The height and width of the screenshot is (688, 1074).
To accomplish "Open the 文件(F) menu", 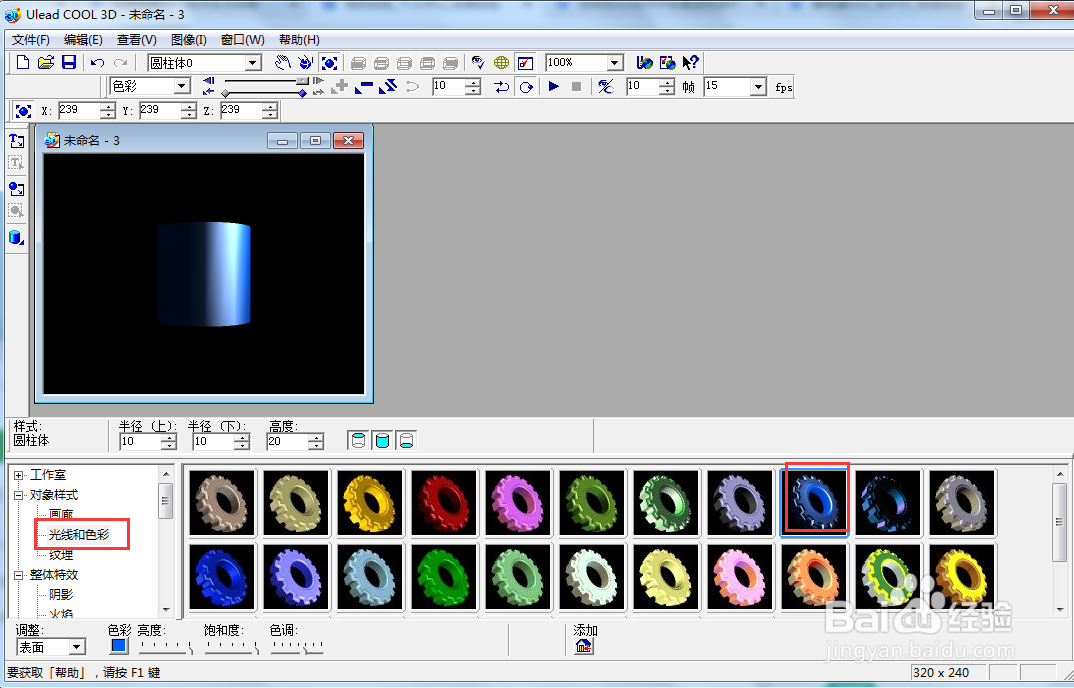I will tap(31, 40).
